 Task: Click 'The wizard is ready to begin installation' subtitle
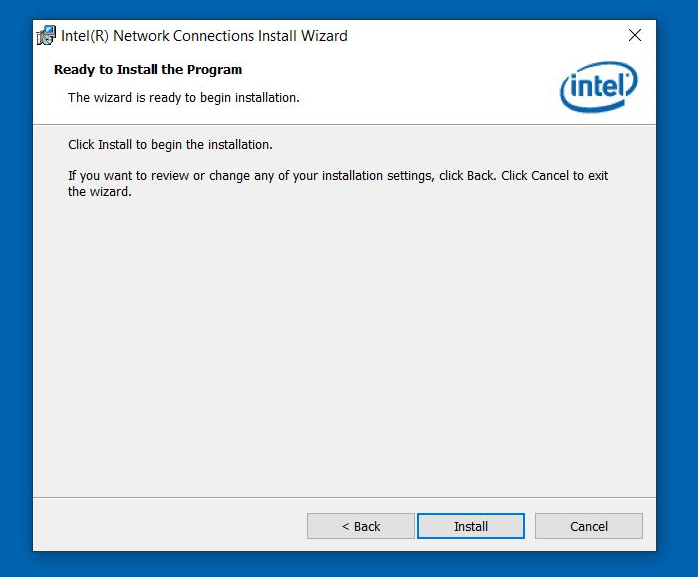[x=183, y=98]
